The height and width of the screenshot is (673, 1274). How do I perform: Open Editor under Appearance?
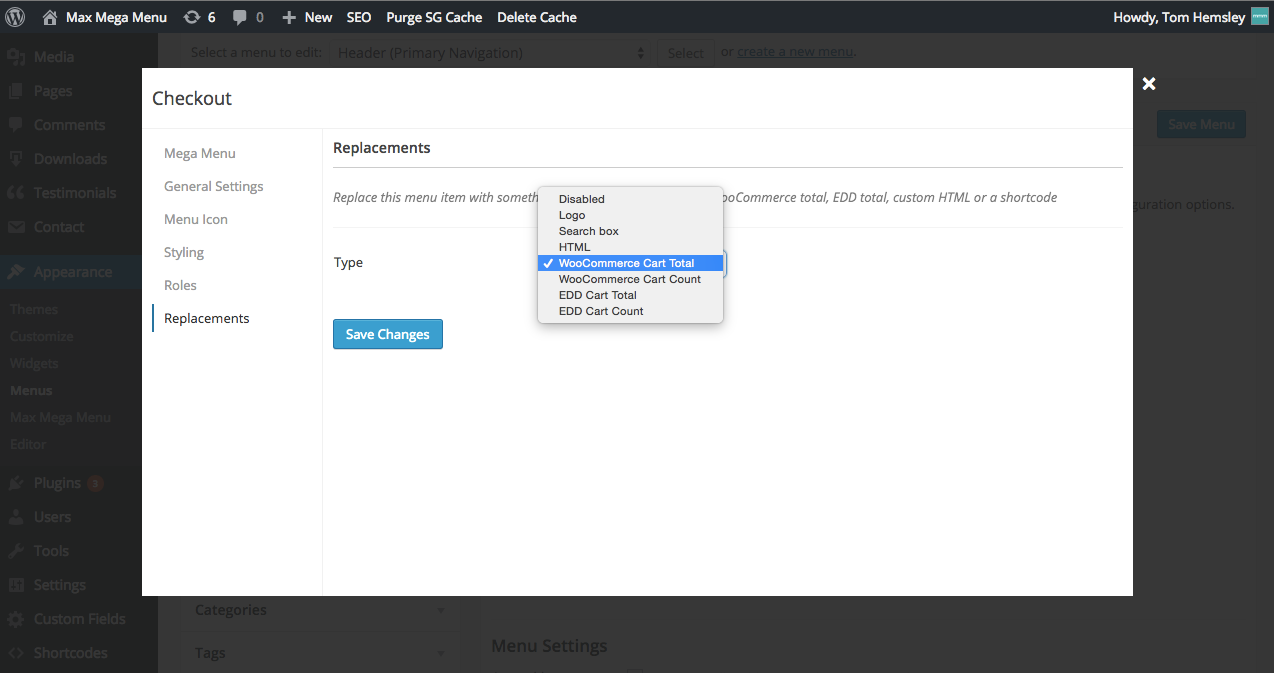tap(28, 444)
